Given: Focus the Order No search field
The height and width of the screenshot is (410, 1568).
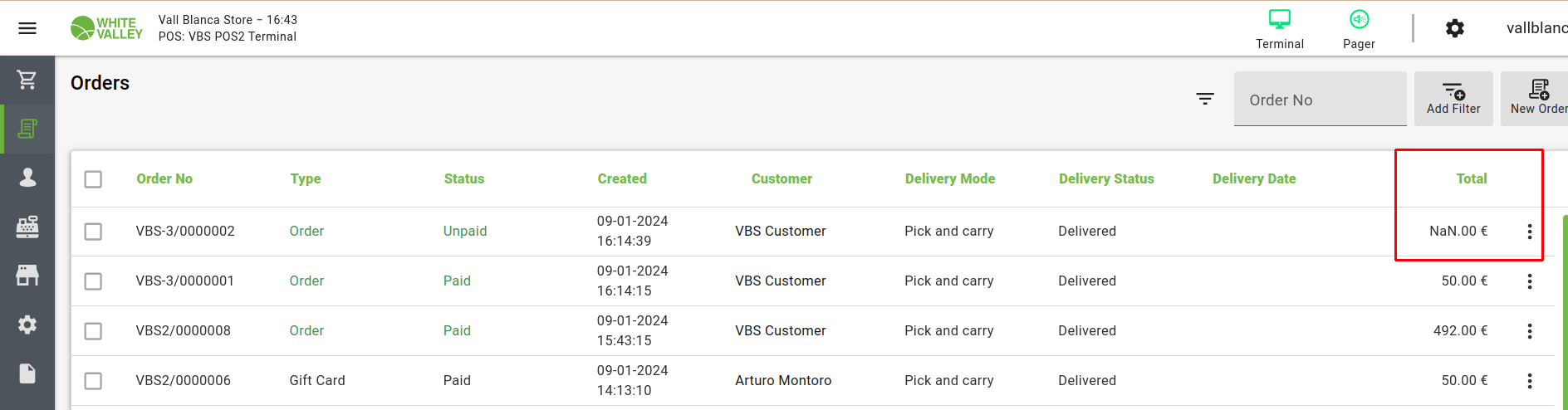Looking at the screenshot, I should (x=1320, y=100).
